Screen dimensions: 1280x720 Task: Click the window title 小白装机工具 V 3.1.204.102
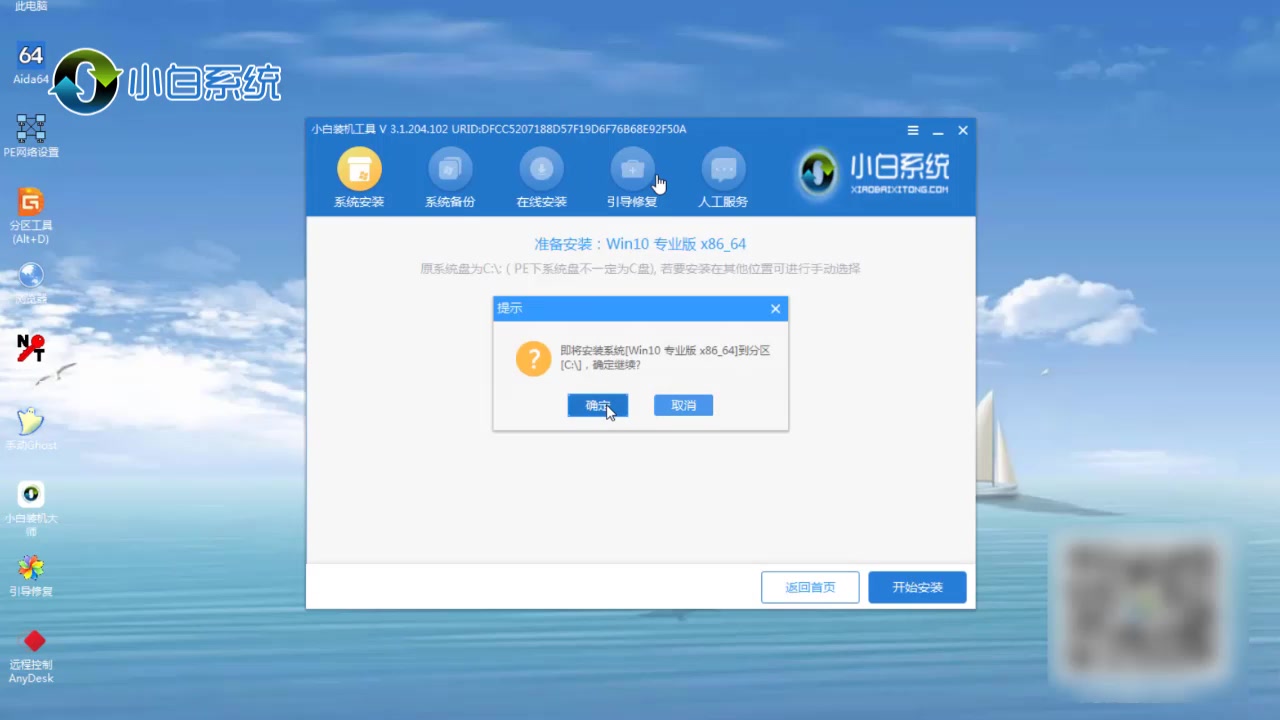point(499,130)
